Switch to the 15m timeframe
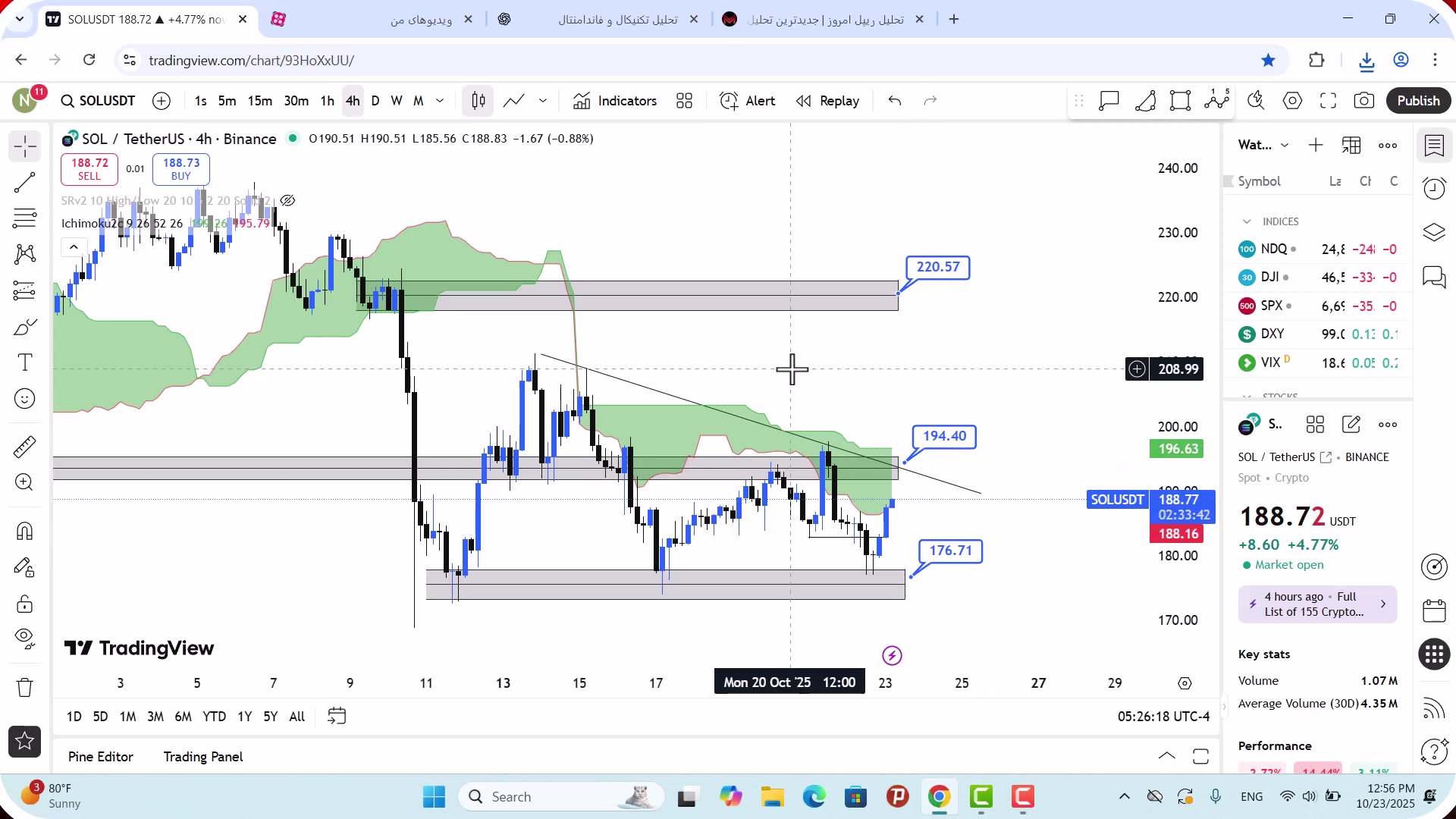 click(259, 101)
